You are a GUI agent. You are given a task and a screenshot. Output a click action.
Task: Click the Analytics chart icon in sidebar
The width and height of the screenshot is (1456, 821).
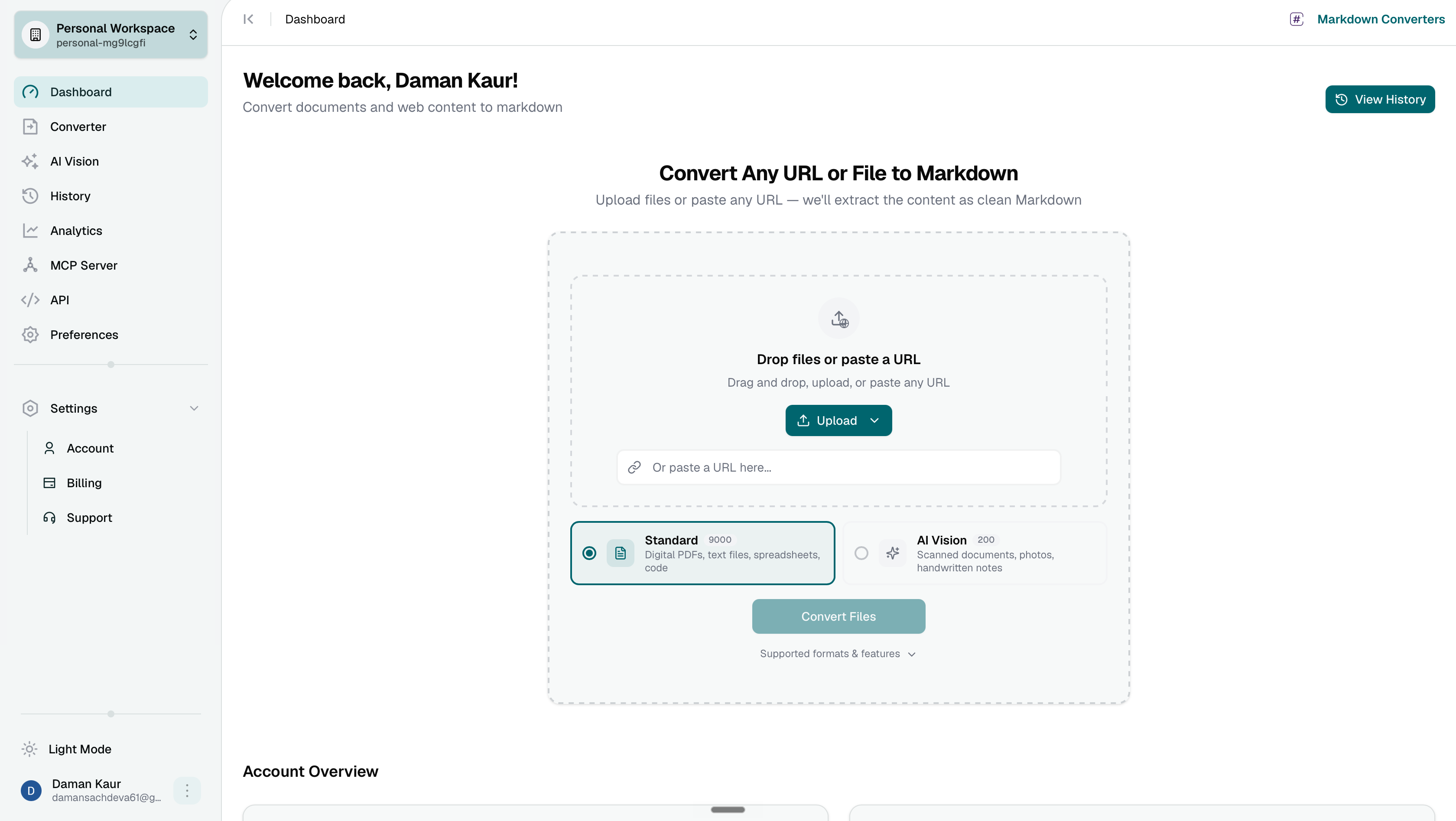pyautogui.click(x=30, y=231)
